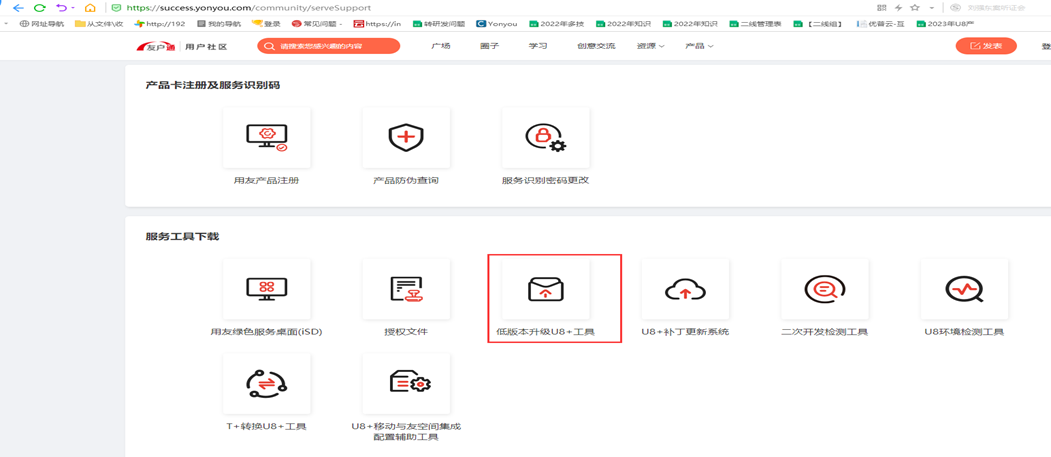Reload the page with the green refresh icon
Image resolution: width=1051 pixels, height=457 pixels.
pos(40,8)
